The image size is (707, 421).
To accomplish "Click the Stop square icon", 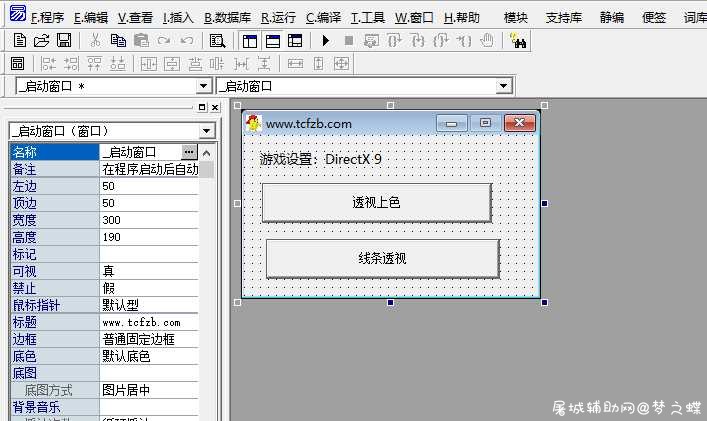I will (x=349, y=41).
